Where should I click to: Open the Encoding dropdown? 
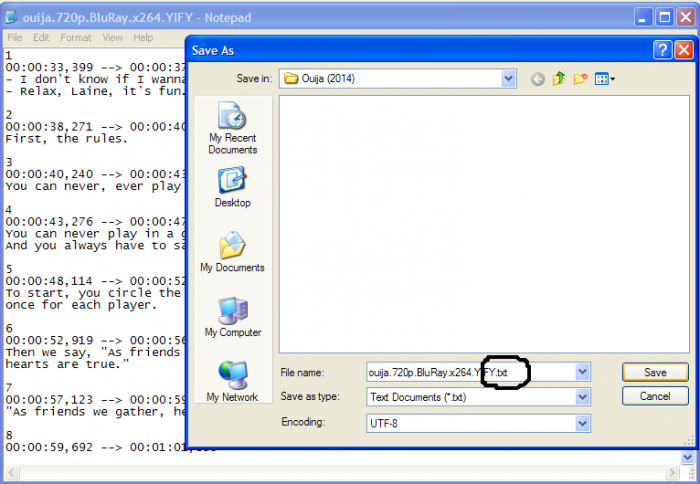pyautogui.click(x=582, y=423)
